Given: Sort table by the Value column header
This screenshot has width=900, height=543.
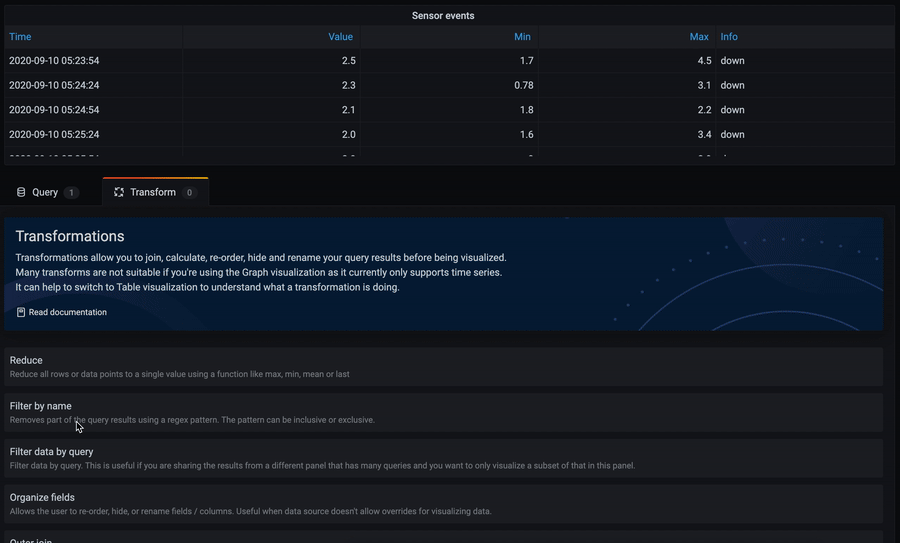Looking at the screenshot, I should coord(340,37).
